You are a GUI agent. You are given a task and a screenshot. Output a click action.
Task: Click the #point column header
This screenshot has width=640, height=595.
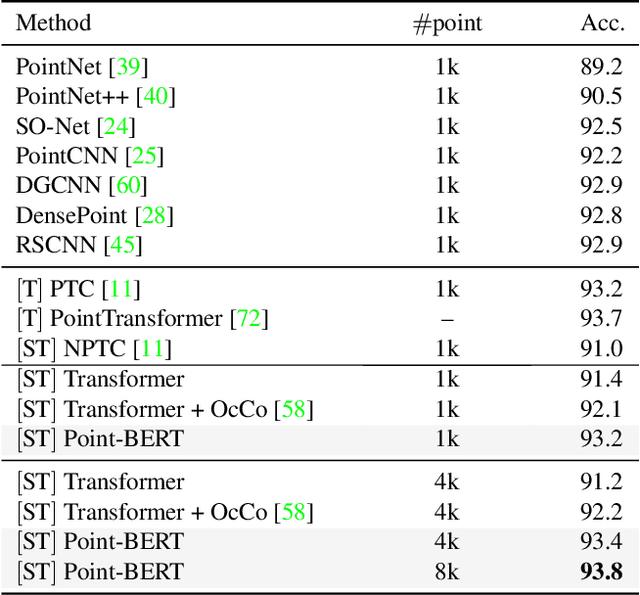(447, 23)
